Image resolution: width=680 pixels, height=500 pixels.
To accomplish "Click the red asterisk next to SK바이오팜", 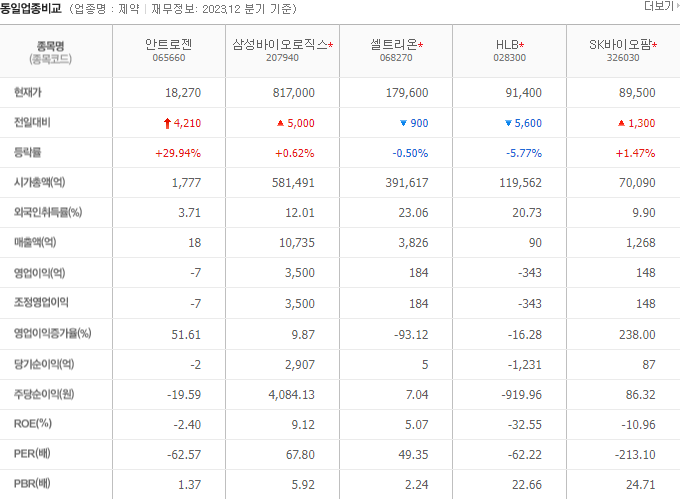I will click(655, 45).
